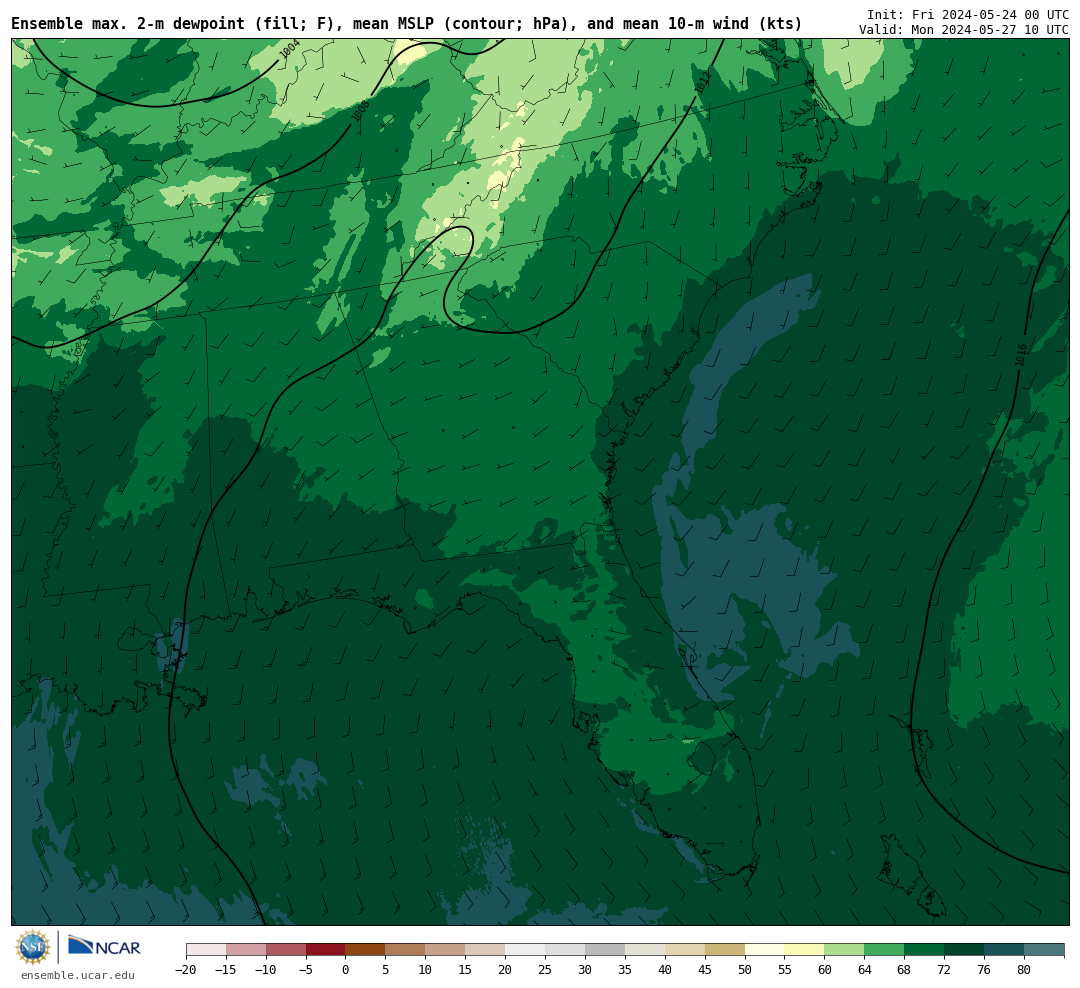Click the 80 colorbar label
The image size is (1080, 988).
1024,970
